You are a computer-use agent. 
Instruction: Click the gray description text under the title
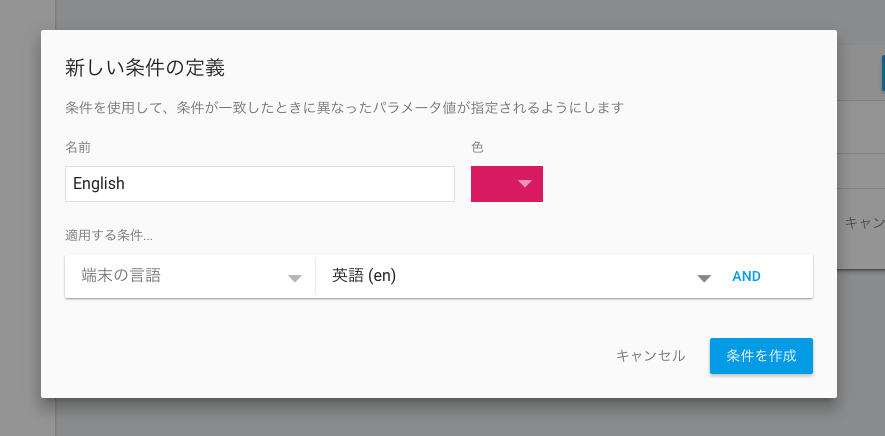(344, 107)
